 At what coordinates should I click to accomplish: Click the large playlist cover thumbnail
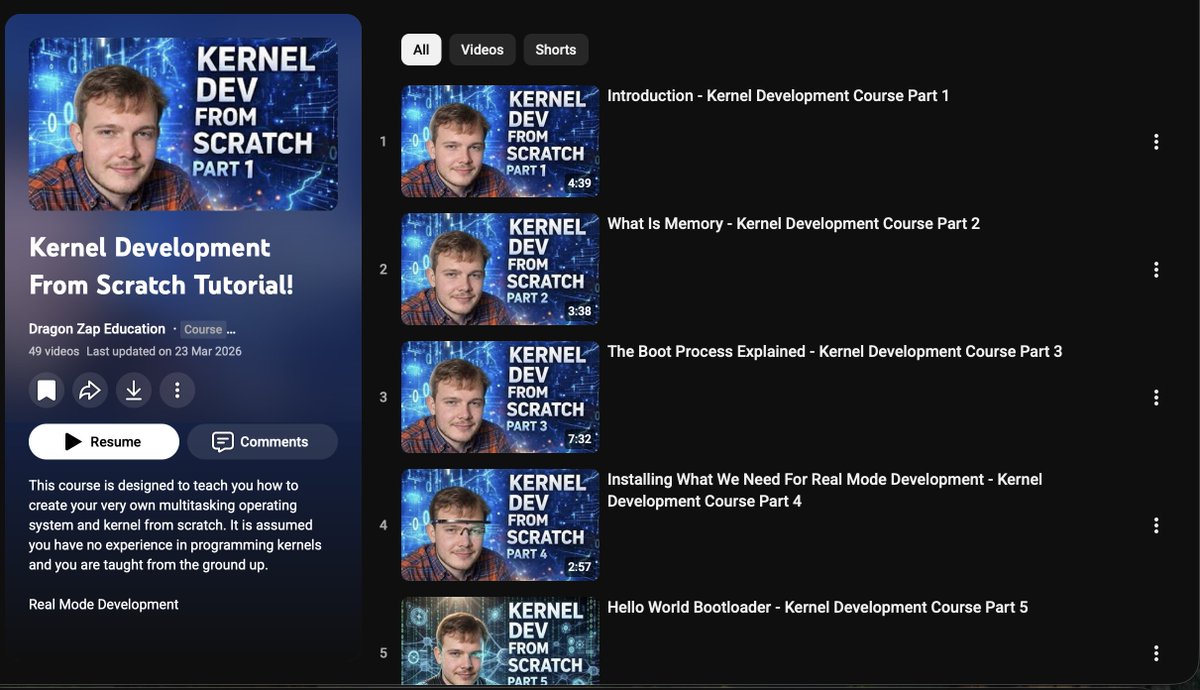coord(183,124)
